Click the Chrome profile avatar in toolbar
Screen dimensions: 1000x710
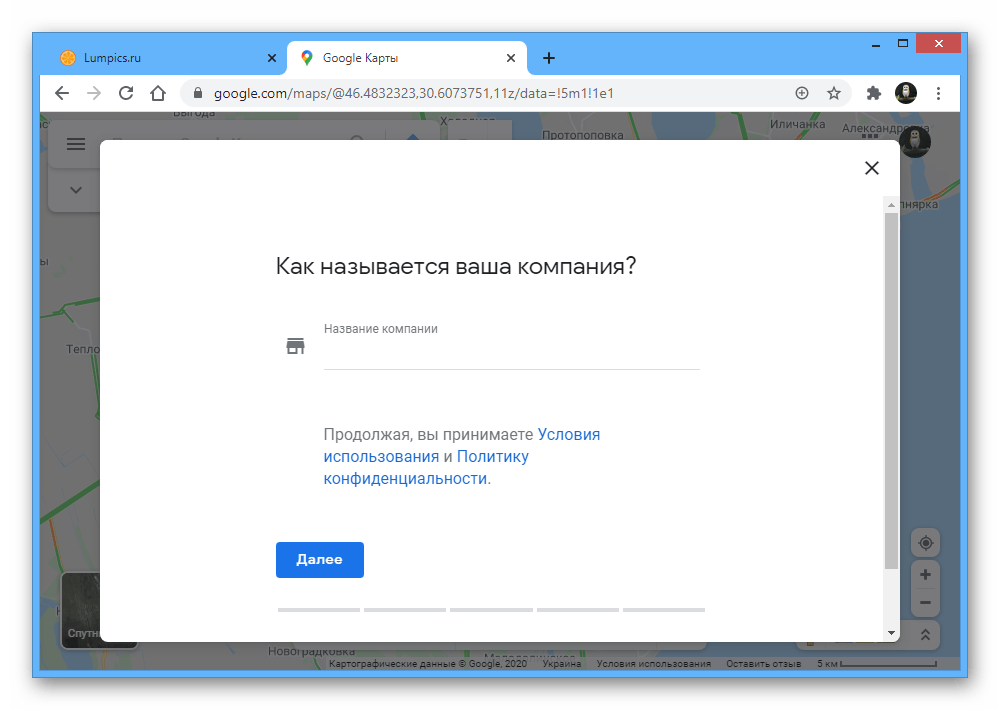click(x=906, y=93)
